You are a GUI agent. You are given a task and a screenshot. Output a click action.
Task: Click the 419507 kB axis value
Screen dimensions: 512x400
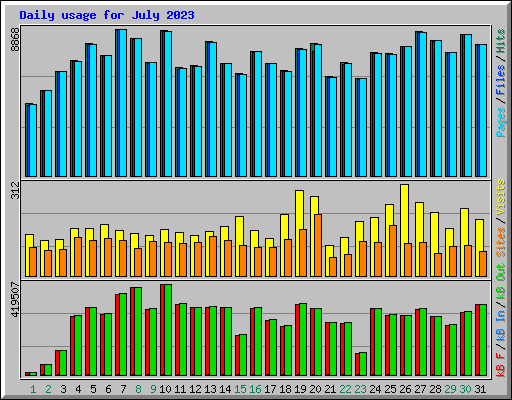point(15,300)
